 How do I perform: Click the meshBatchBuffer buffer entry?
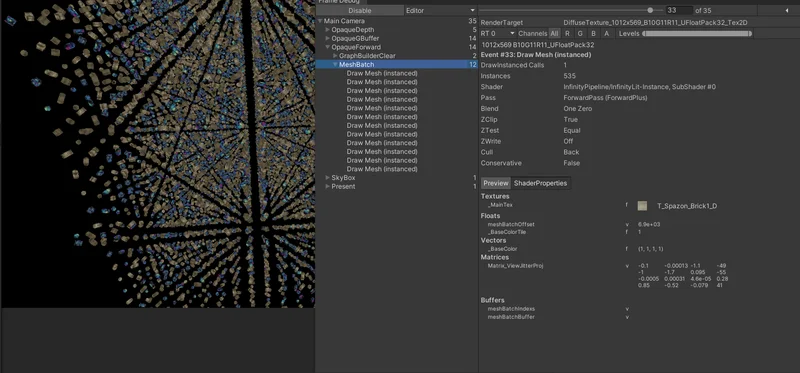click(x=511, y=317)
